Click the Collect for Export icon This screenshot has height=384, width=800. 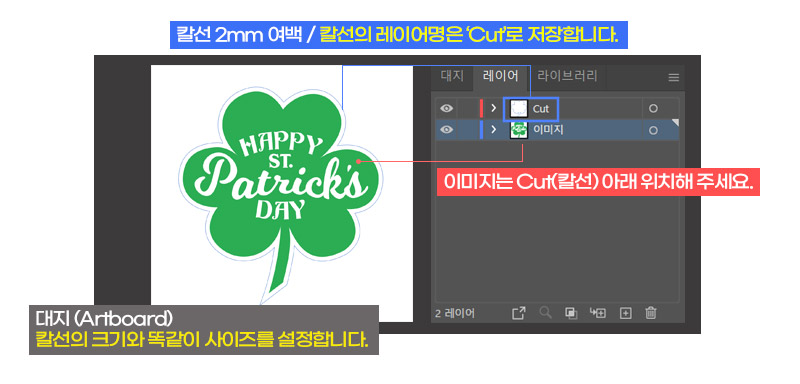click(x=518, y=313)
